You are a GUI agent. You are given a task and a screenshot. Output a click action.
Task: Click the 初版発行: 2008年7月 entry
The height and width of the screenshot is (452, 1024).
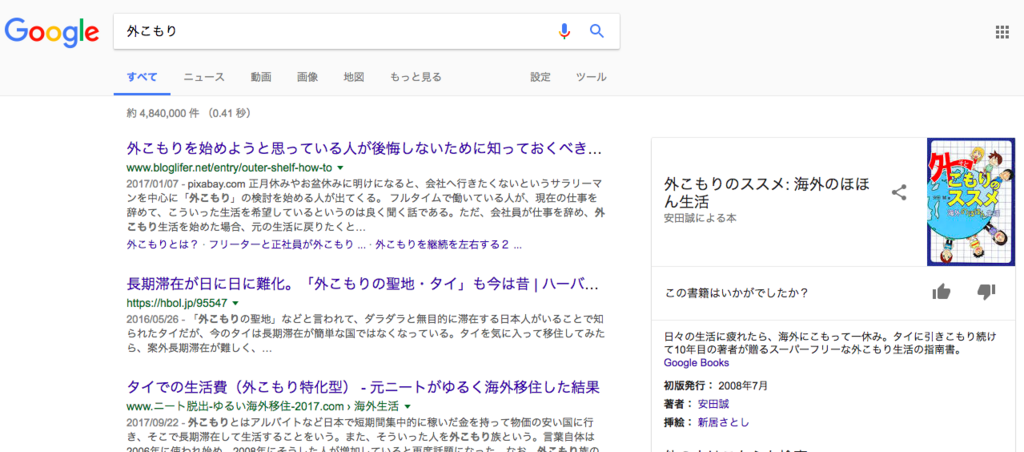716,385
